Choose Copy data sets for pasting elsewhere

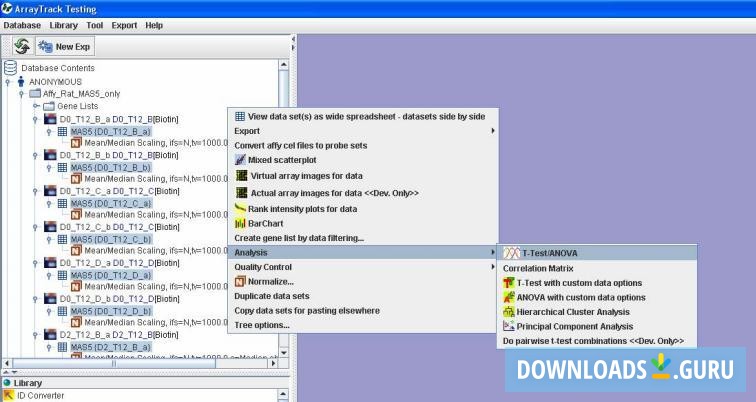click(363, 311)
